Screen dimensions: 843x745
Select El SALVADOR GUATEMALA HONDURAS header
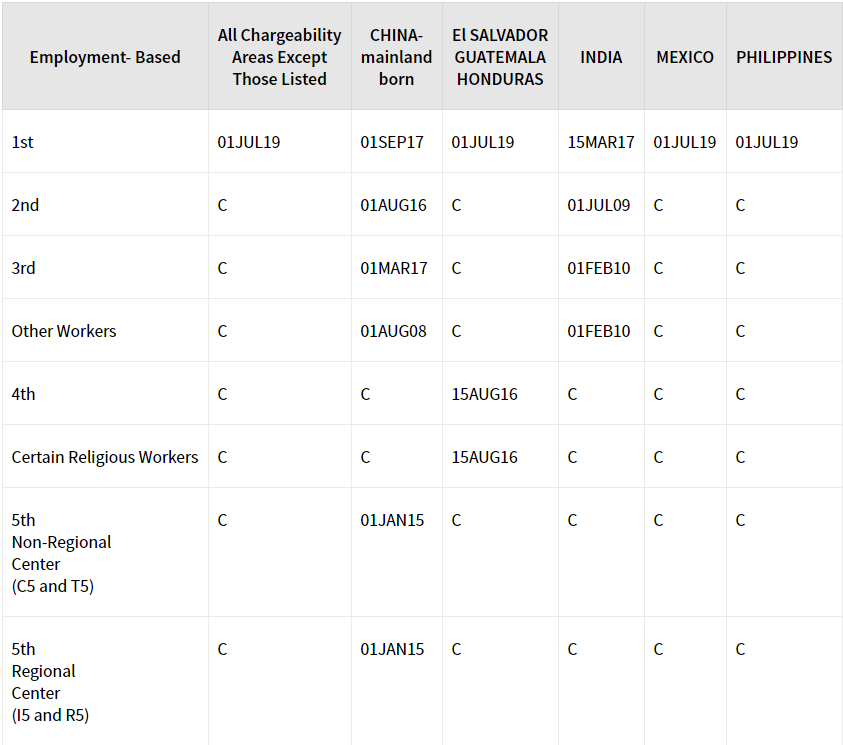click(500, 57)
